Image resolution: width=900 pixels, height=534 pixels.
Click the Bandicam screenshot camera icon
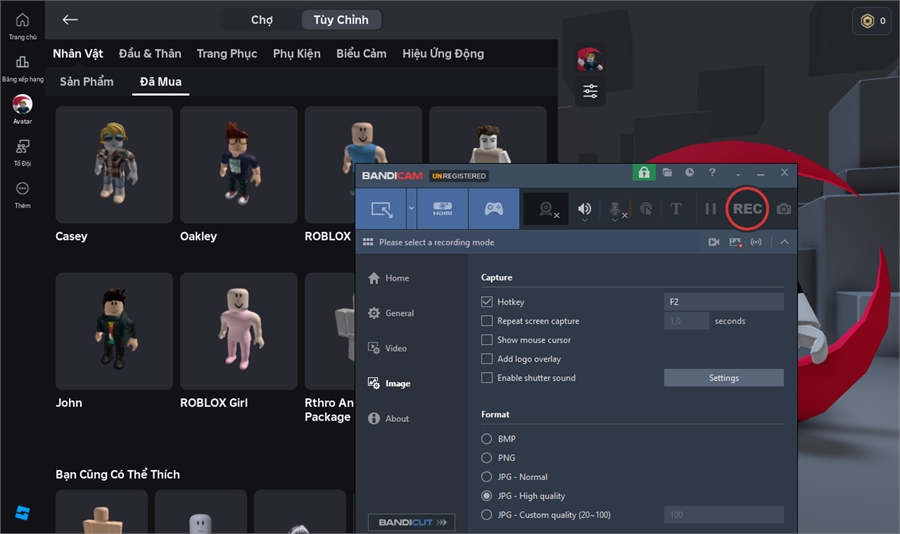pyautogui.click(x=784, y=209)
